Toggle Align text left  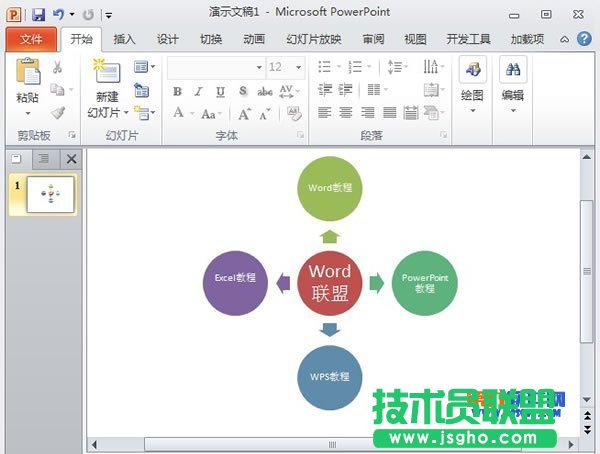pyautogui.click(x=324, y=113)
